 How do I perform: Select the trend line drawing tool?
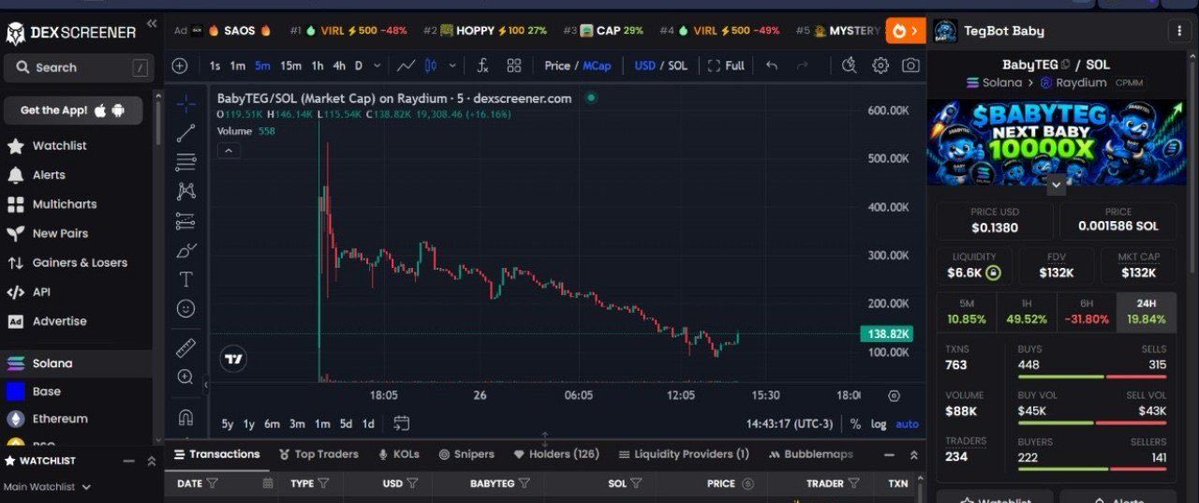pyautogui.click(x=186, y=133)
